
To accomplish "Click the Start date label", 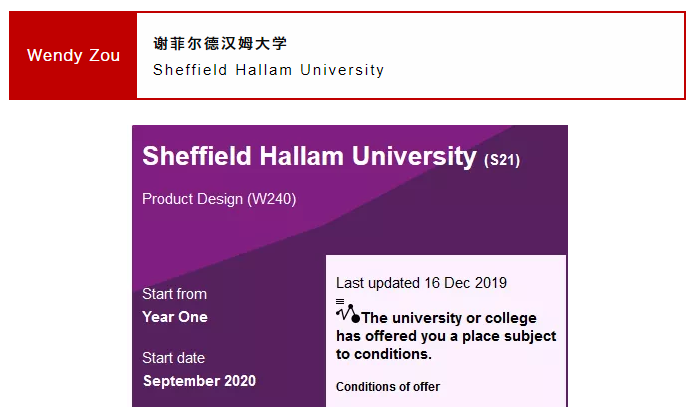I will (173, 358).
